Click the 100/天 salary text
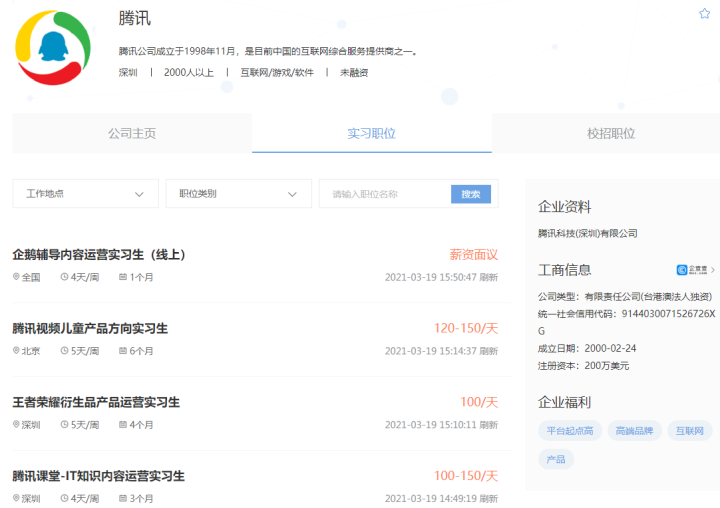720x508 pixels. [x=479, y=402]
